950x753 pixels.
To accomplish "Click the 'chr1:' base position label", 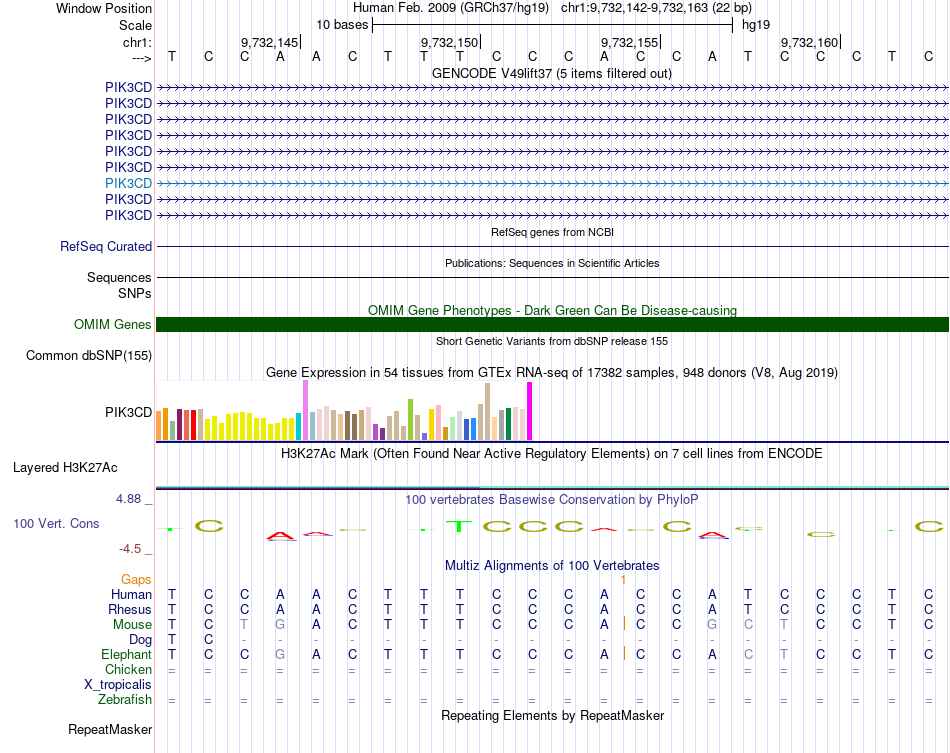I will click(138, 42).
